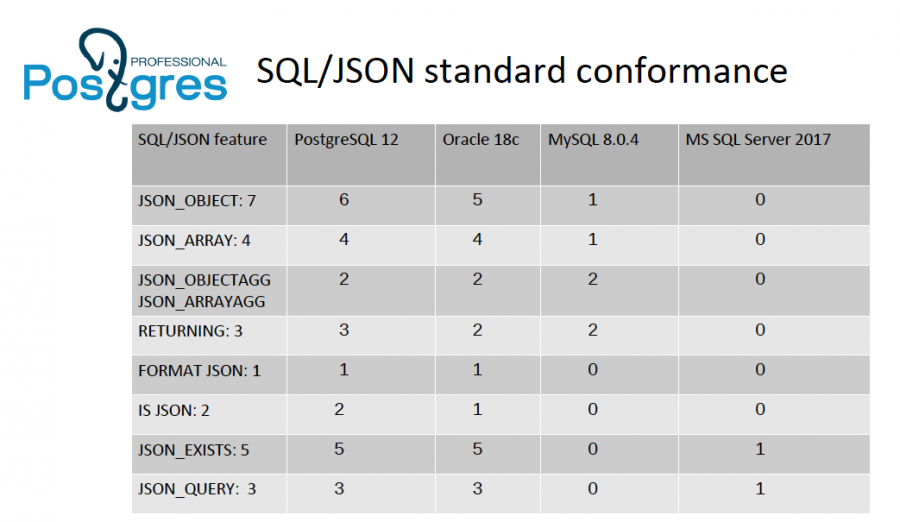Viewport: 900px width, 522px height.
Task: Click the 'FORMAT JSON: 1' row label
Action: [x=199, y=371]
